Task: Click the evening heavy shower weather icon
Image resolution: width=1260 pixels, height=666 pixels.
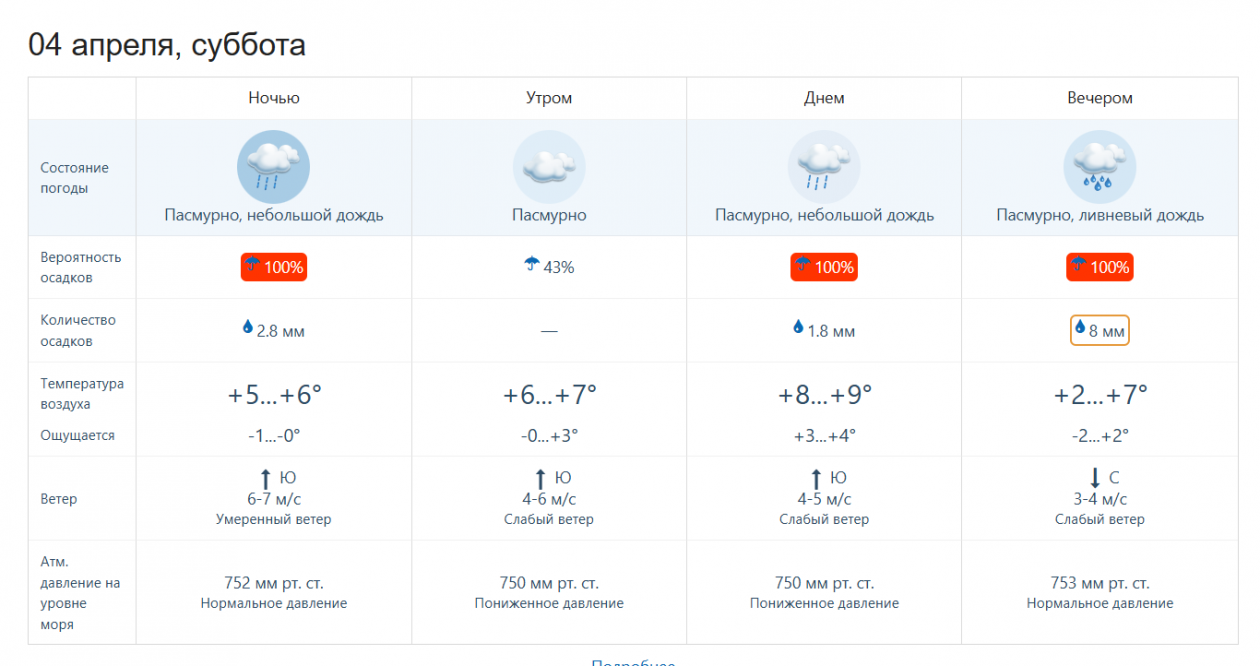Action: tap(1099, 167)
